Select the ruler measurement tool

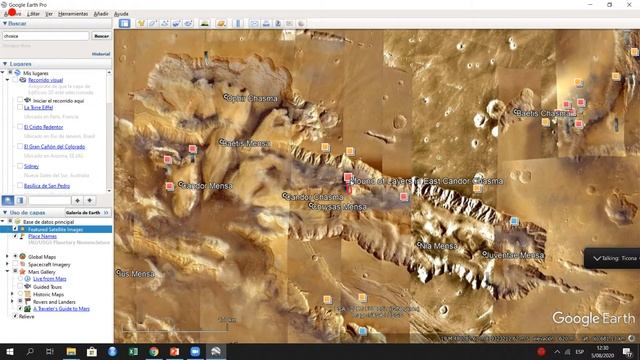coord(238,23)
